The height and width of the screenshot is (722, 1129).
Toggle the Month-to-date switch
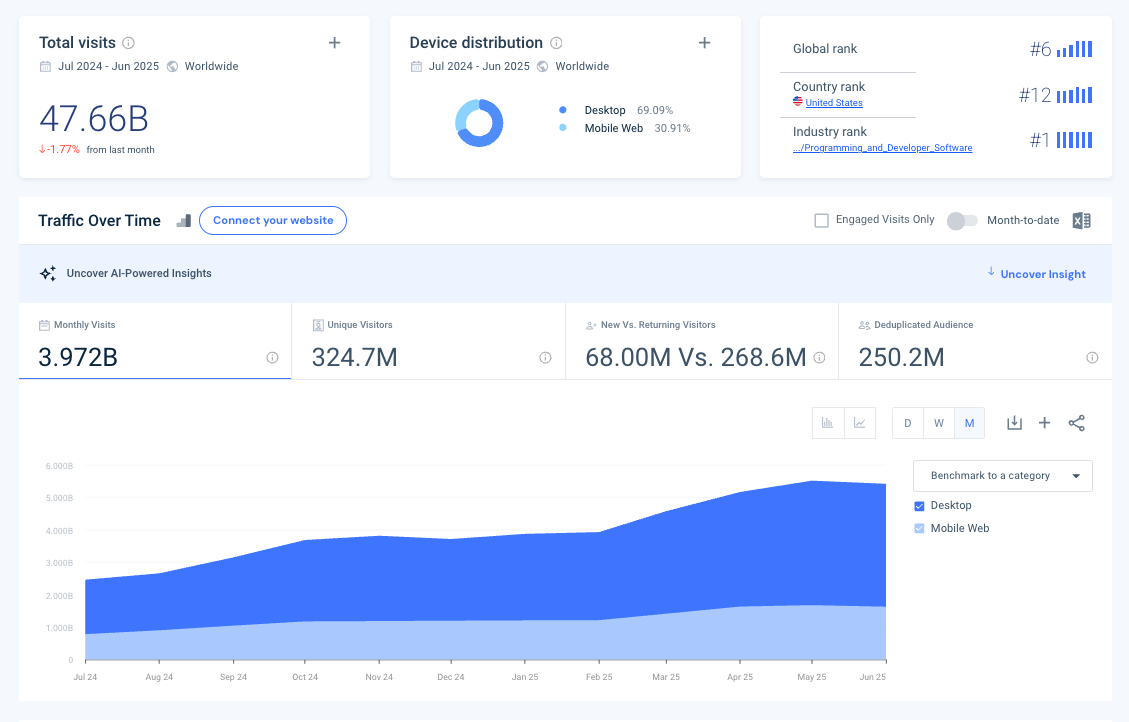(962, 220)
